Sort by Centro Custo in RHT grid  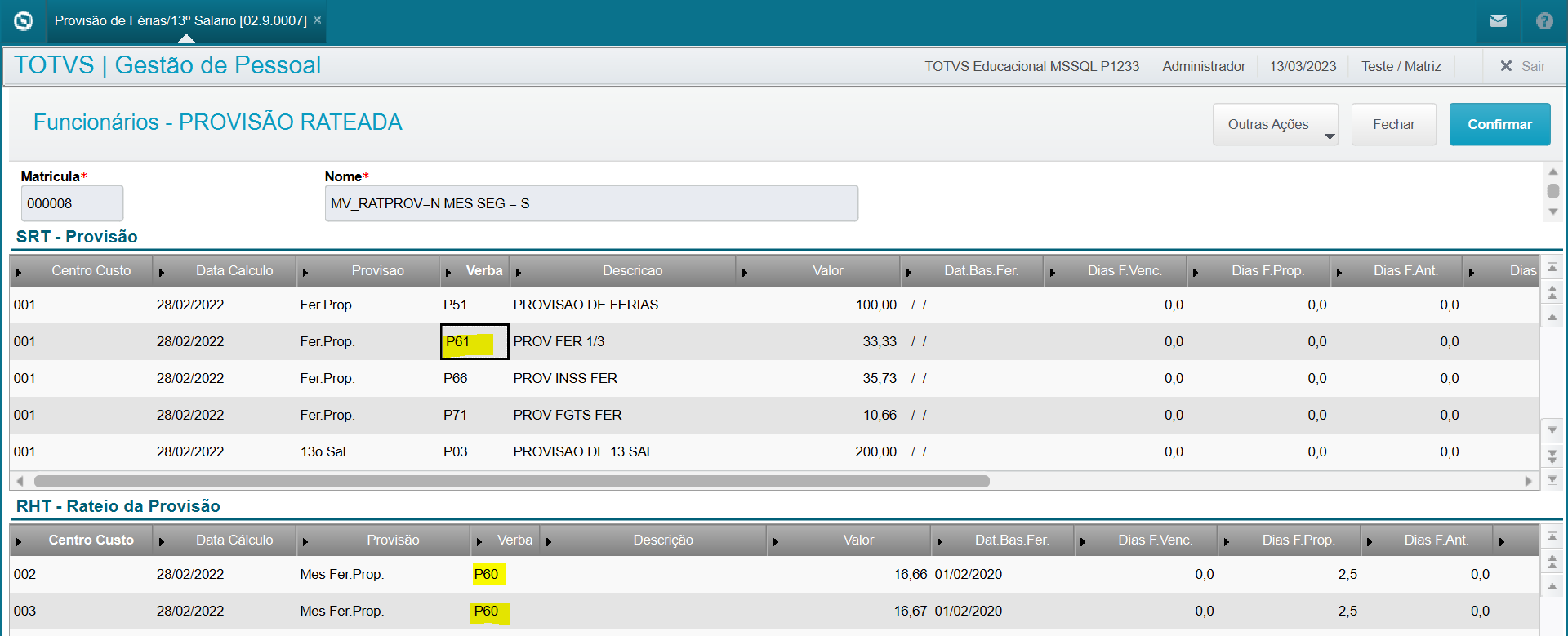point(91,540)
